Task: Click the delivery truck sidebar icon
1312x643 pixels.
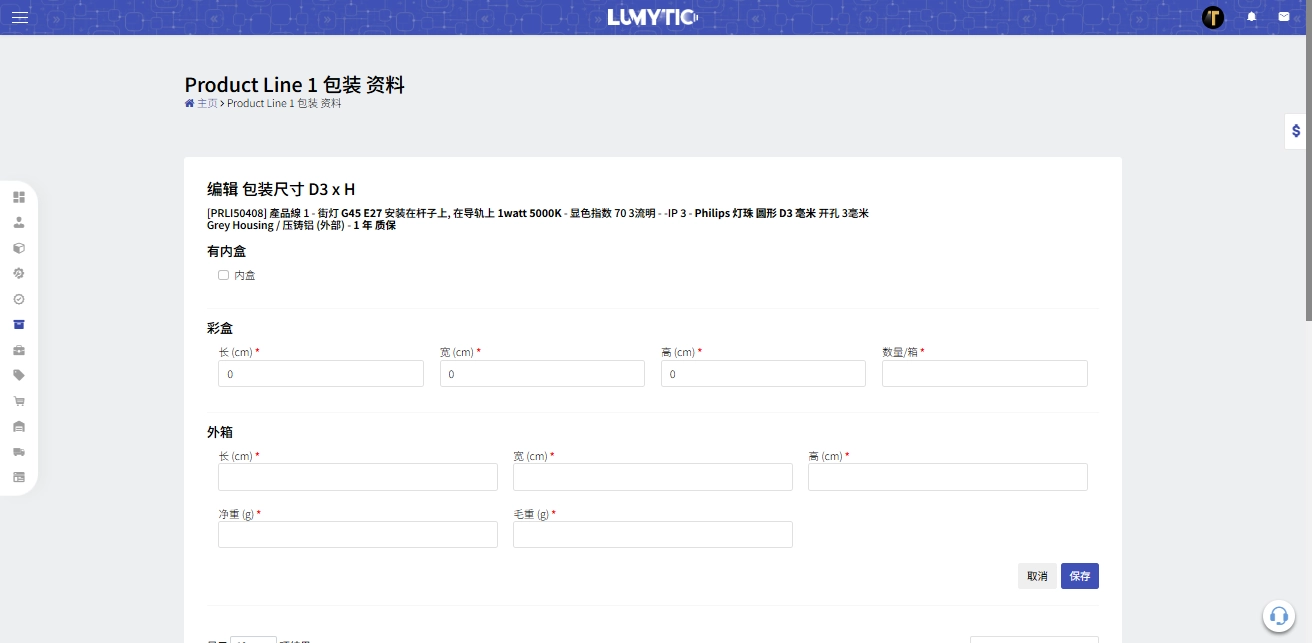Action: (x=19, y=452)
